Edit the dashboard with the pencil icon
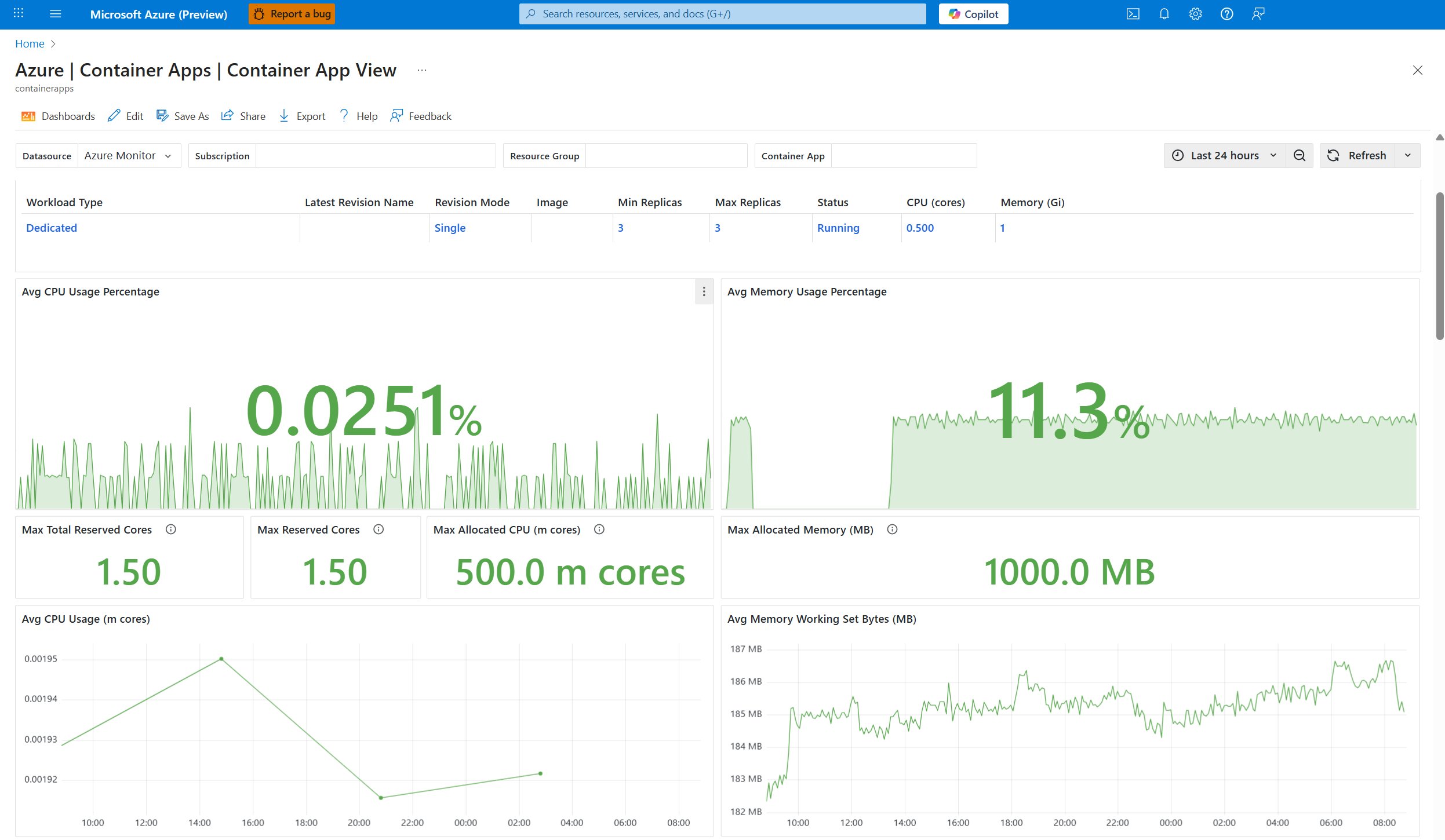 [114, 115]
